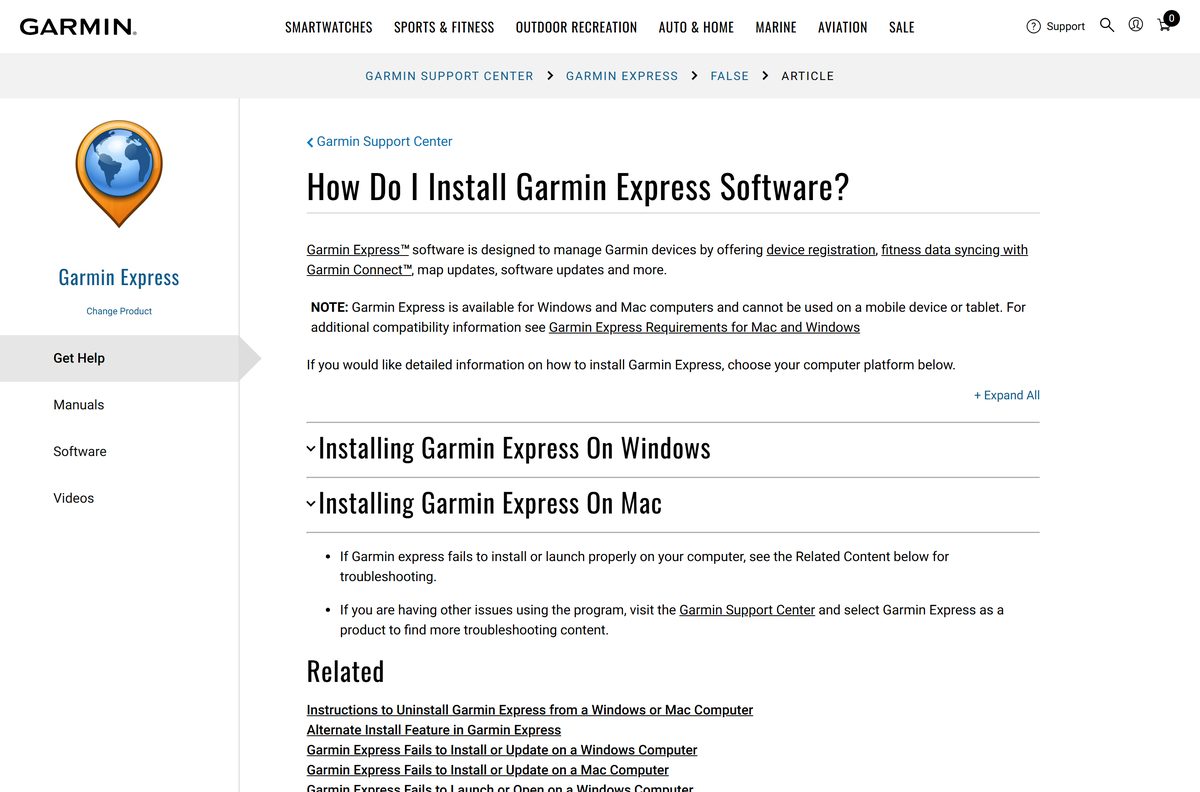1200x792 pixels.
Task: Open the search magnifier icon
Action: point(1107,25)
